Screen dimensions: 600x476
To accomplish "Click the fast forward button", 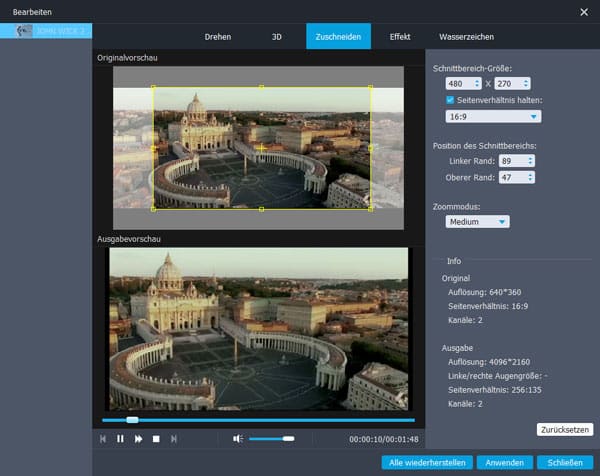I will tap(138, 439).
